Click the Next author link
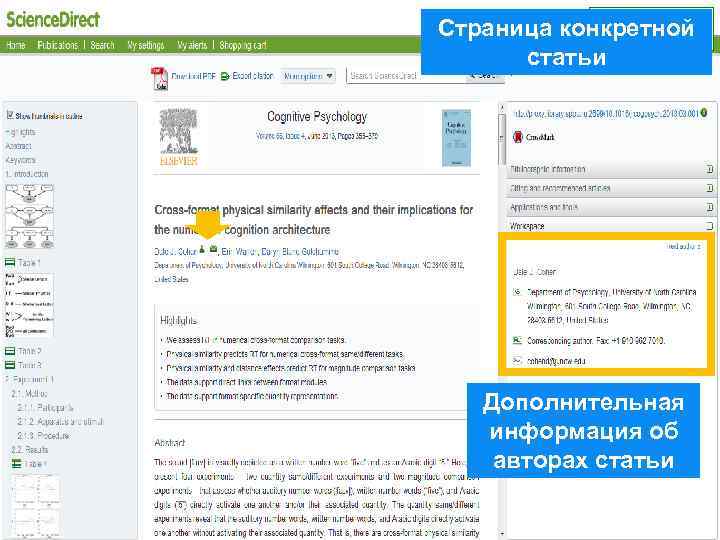The image size is (720, 540). (684, 247)
